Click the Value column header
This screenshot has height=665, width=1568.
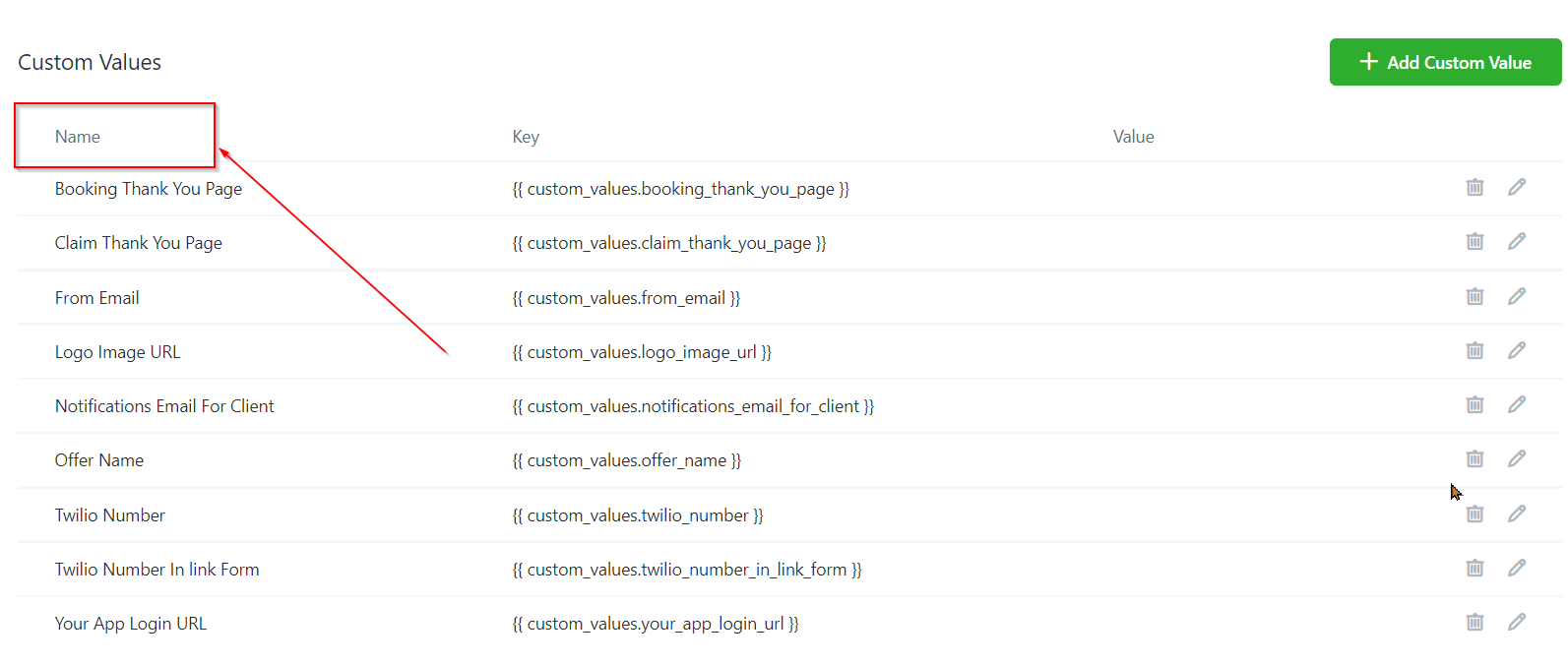click(1133, 137)
